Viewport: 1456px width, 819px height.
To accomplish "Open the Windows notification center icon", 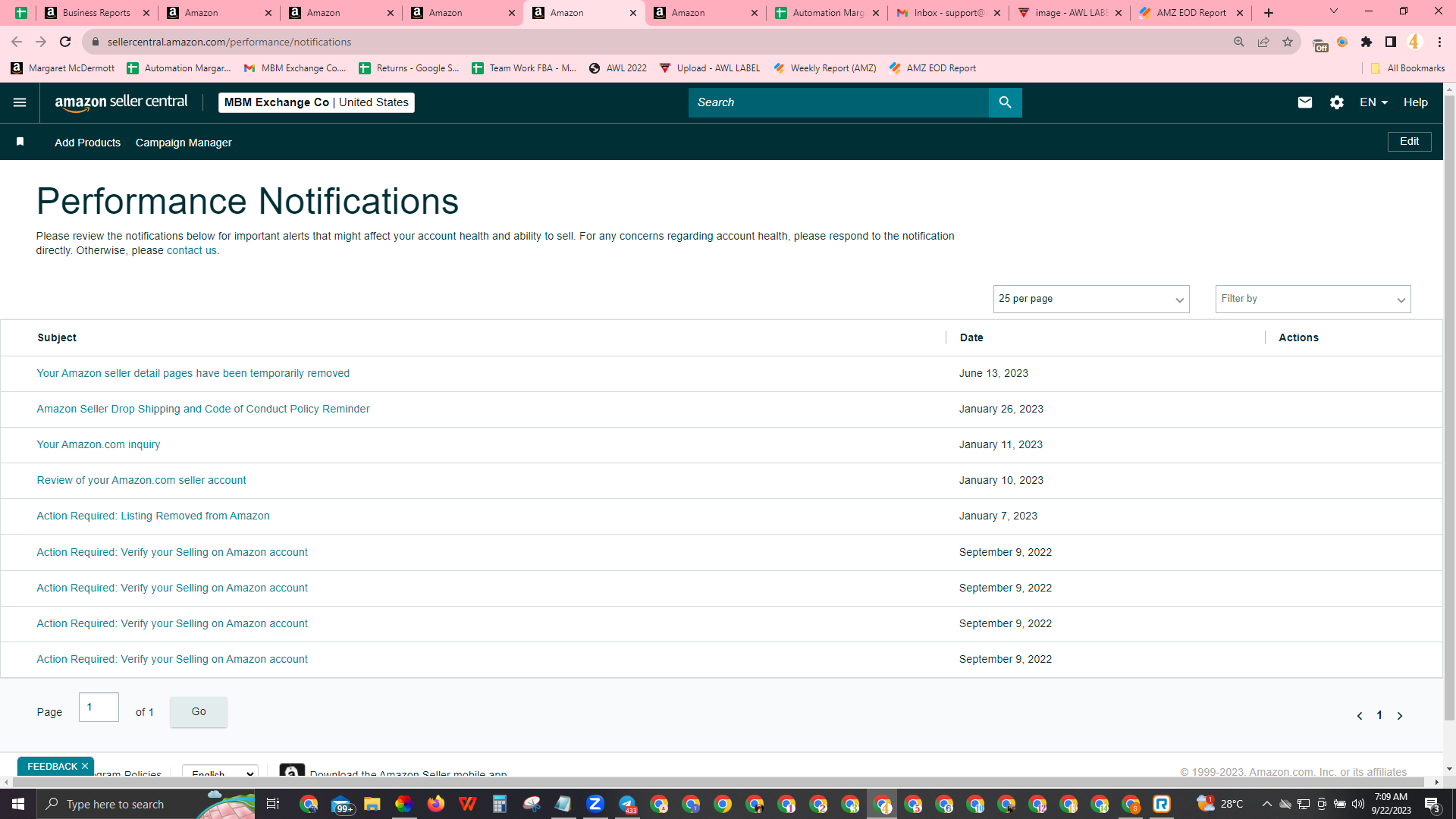I will pos(1432,804).
